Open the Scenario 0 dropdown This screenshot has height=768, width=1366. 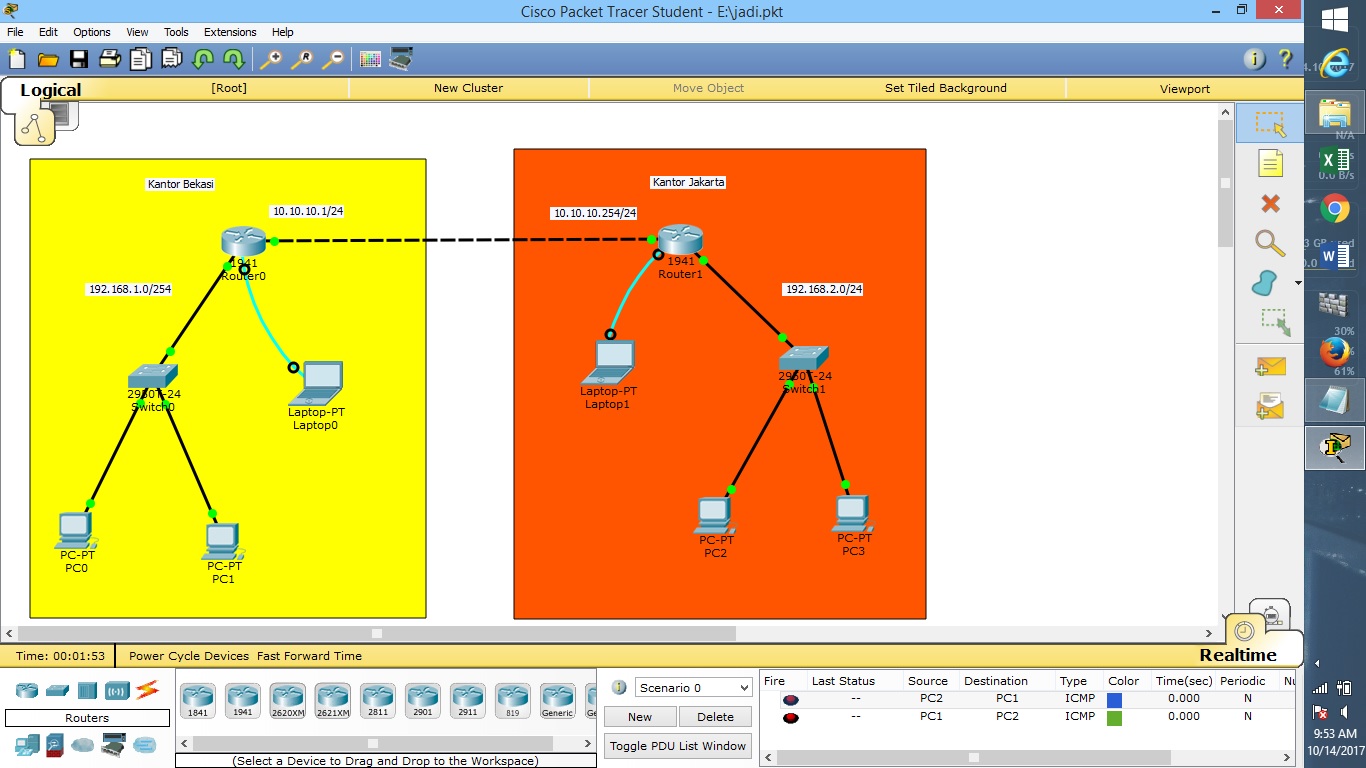pyautogui.click(x=693, y=688)
